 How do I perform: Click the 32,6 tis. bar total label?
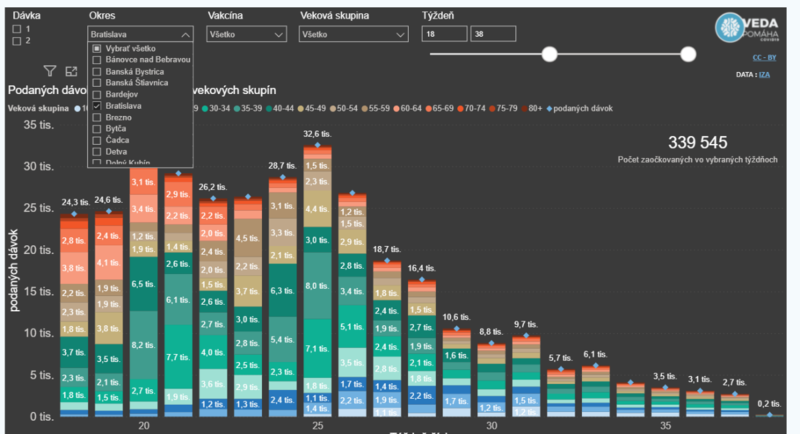[317, 134]
